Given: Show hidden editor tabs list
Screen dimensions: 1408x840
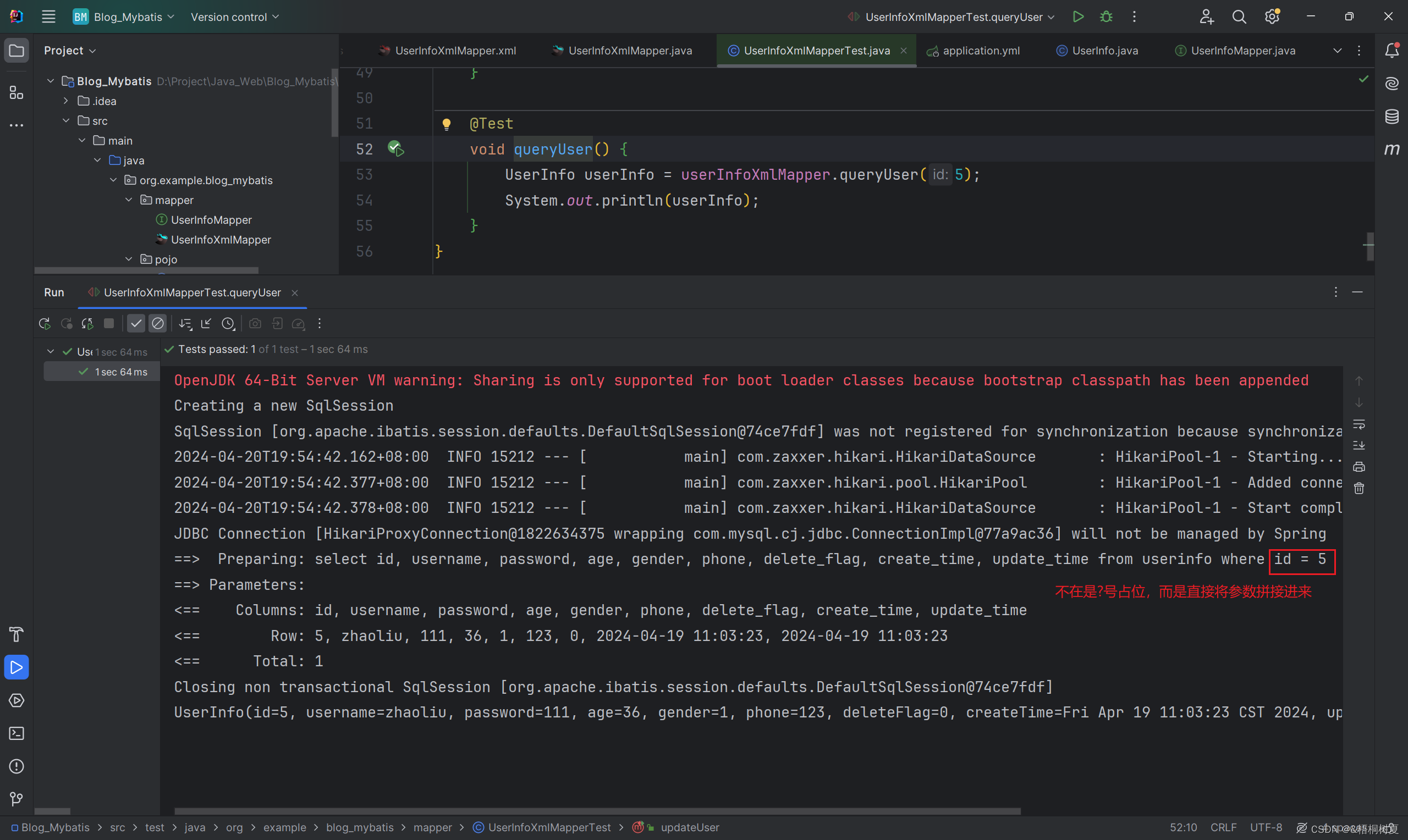Looking at the screenshot, I should pos(1337,51).
